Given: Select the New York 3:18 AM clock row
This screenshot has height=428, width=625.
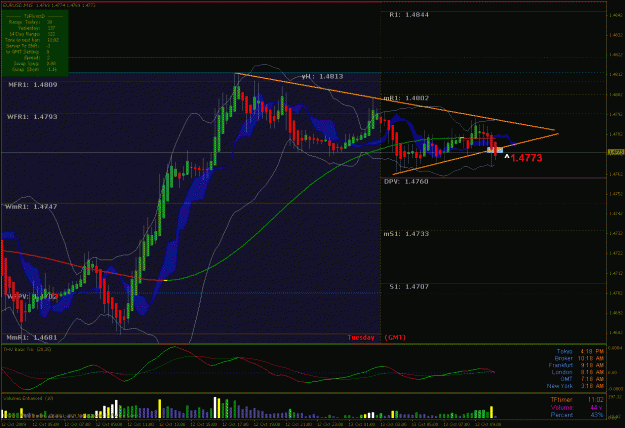Looking at the screenshot, I should [575, 386].
